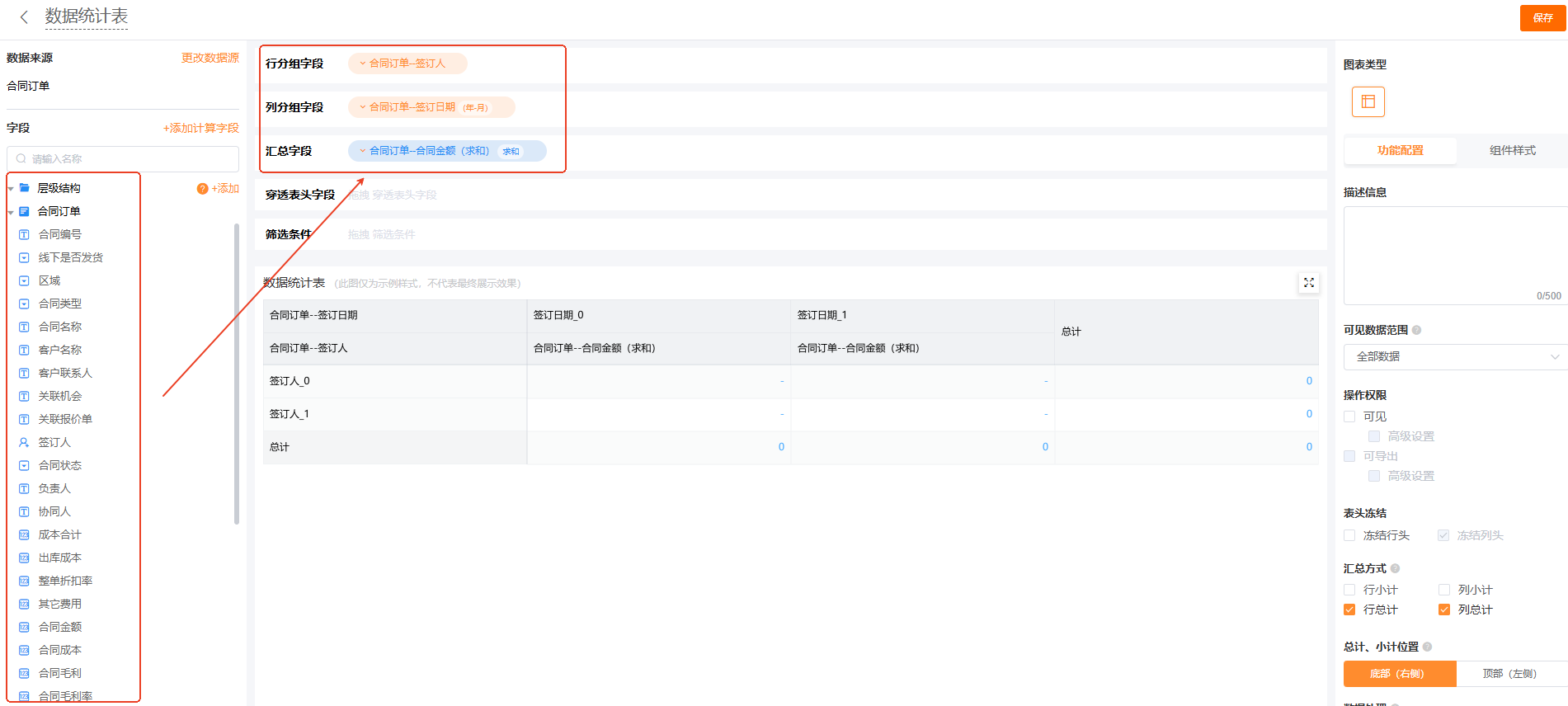Click the 合同金额 number field icon
Screen dimensions: 1568x706
(24, 627)
